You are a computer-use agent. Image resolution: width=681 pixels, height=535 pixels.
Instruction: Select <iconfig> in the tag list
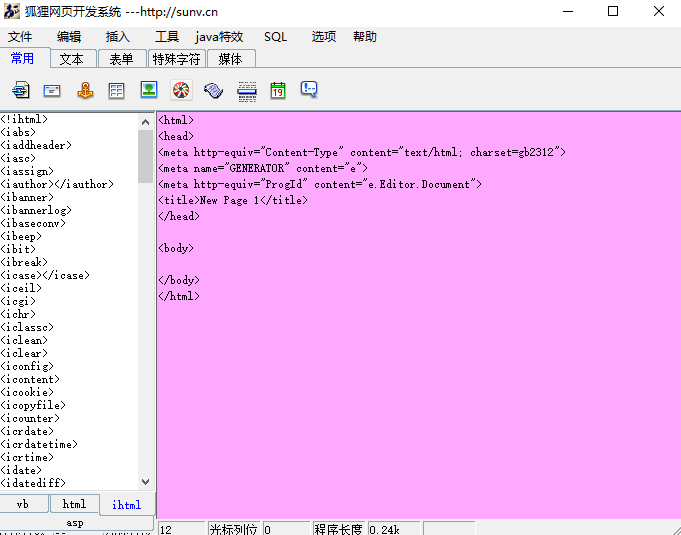(27, 366)
